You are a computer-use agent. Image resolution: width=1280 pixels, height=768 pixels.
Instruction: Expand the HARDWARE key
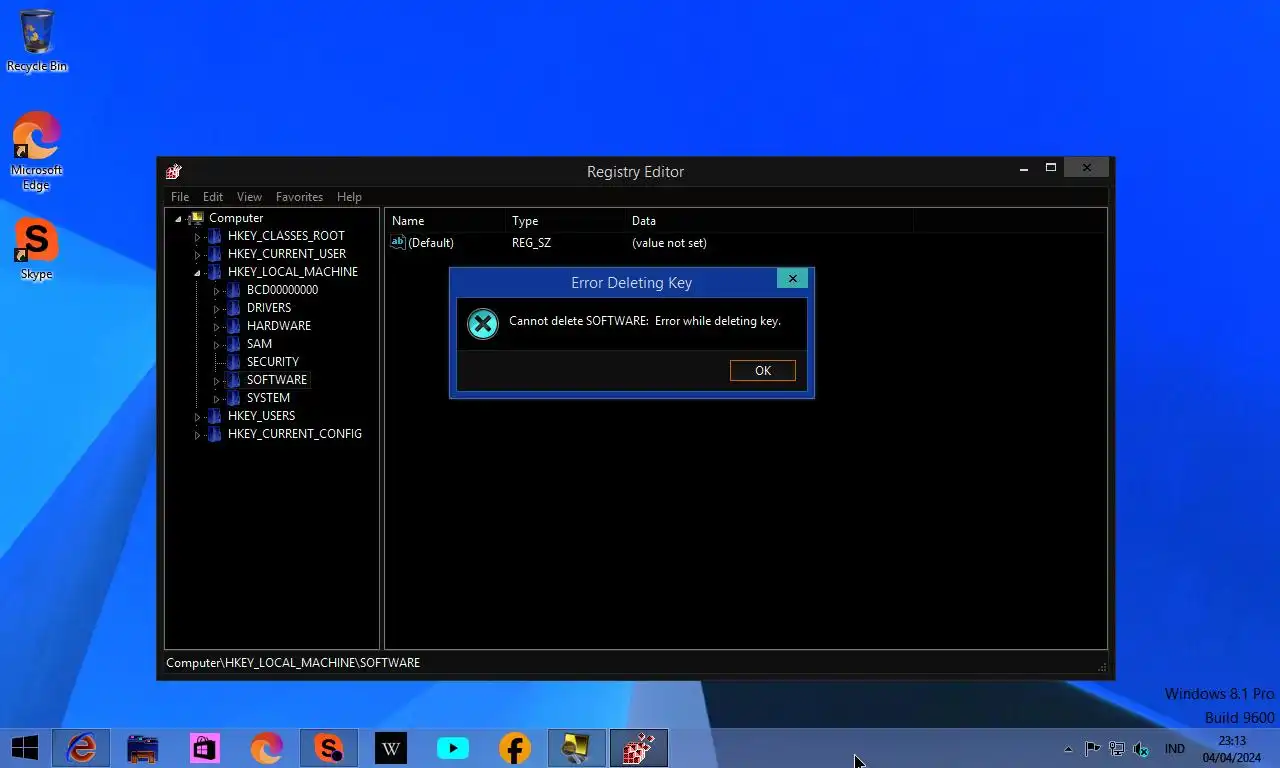(217, 327)
